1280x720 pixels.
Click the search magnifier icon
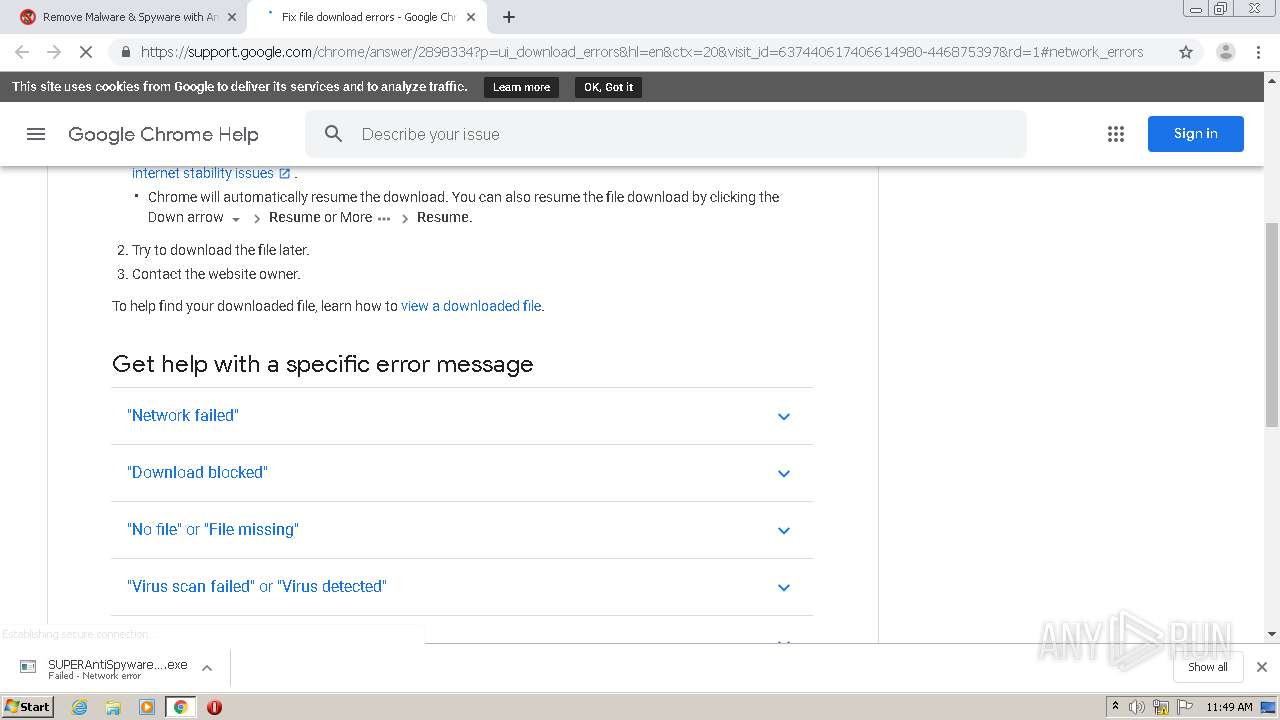coord(334,134)
